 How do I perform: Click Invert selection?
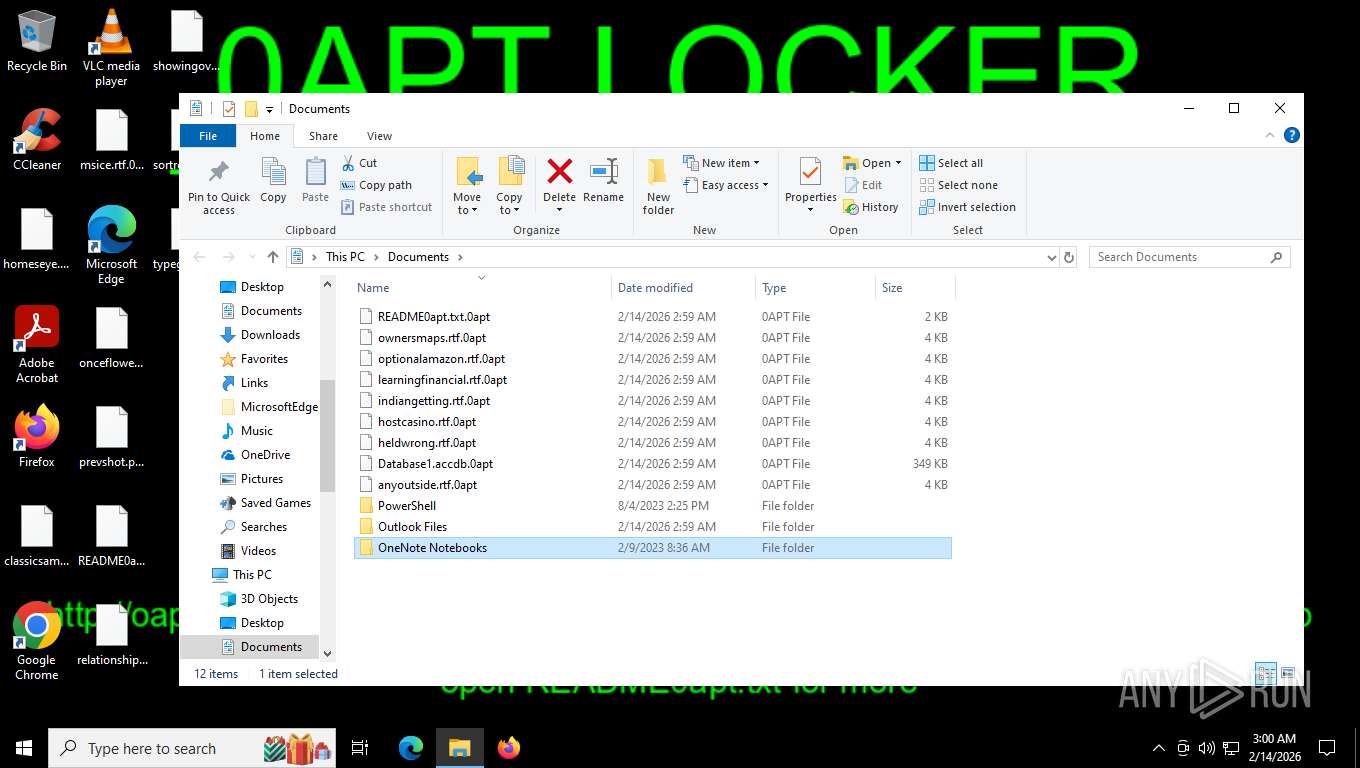[x=967, y=207]
